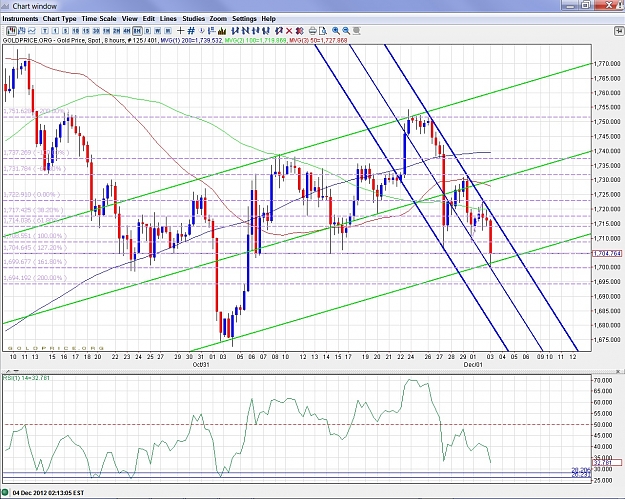
Task: Click the bars icon before volume chart
Action: pos(211,31)
